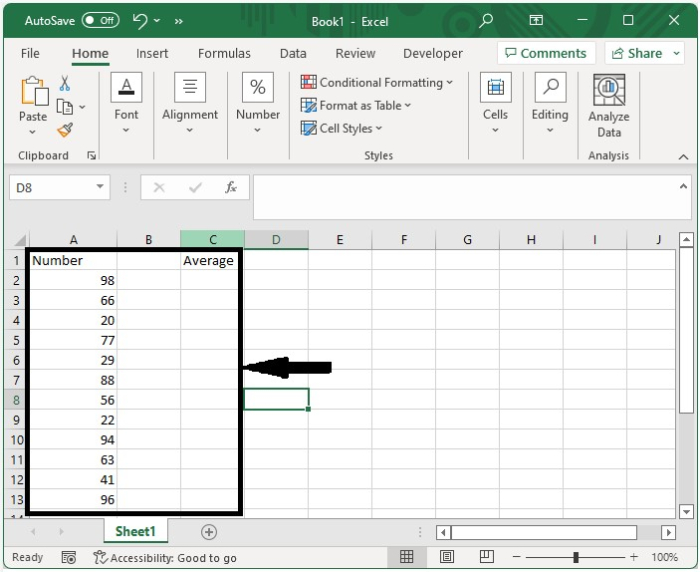700x572 pixels.
Task: Switch to Page Break Preview icon
Action: coord(487,557)
